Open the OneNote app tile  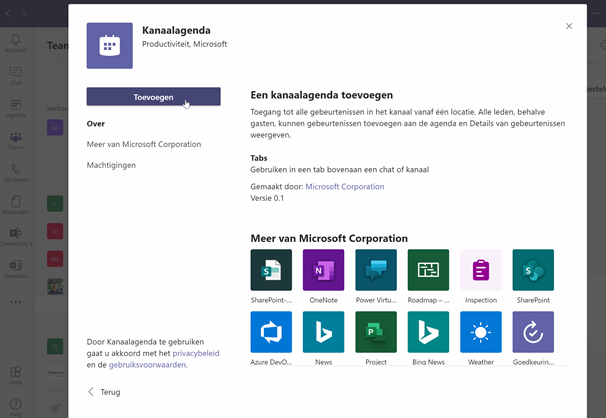pos(323,270)
